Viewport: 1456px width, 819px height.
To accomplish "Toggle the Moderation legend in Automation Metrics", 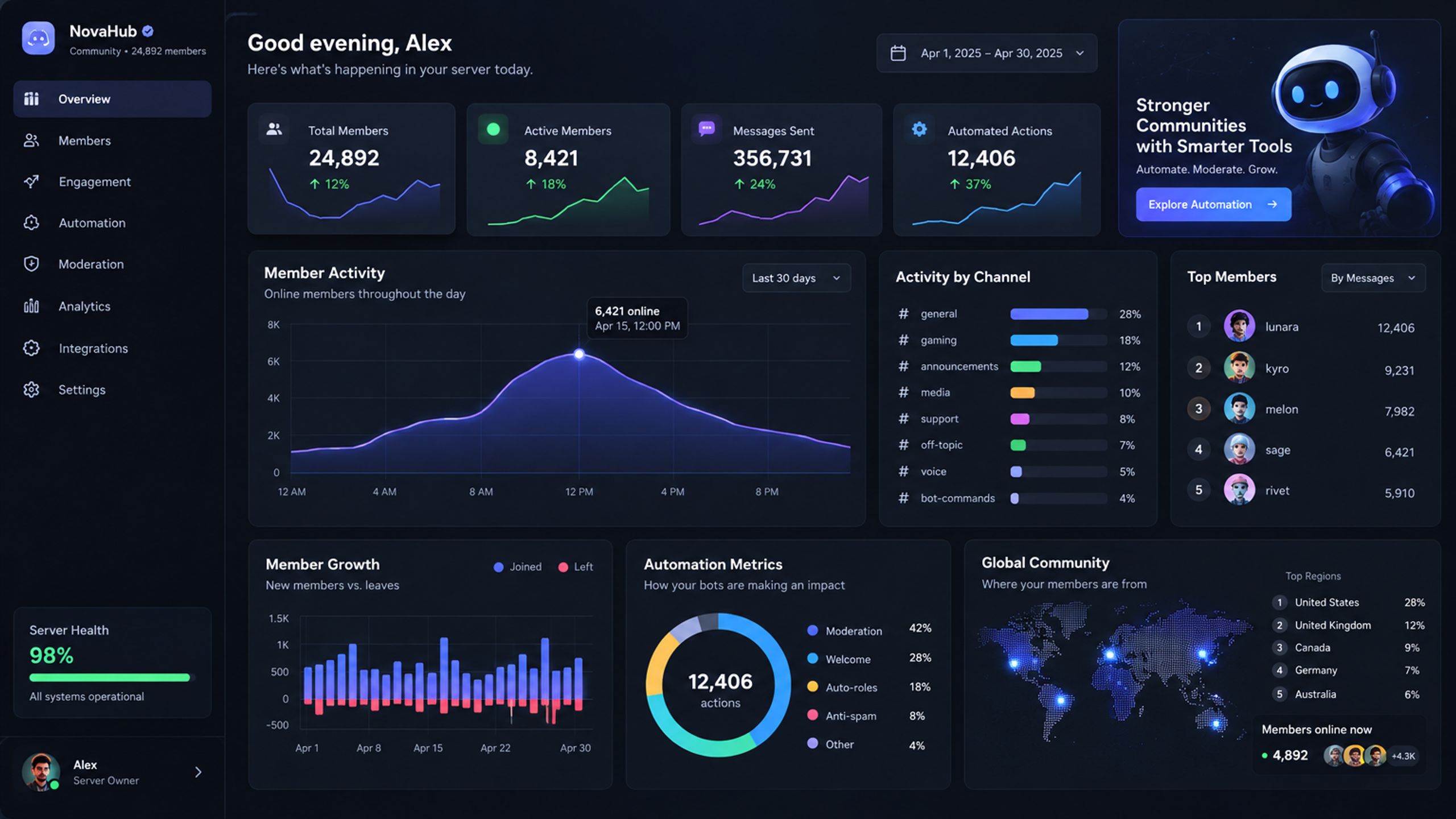I will pos(845,631).
